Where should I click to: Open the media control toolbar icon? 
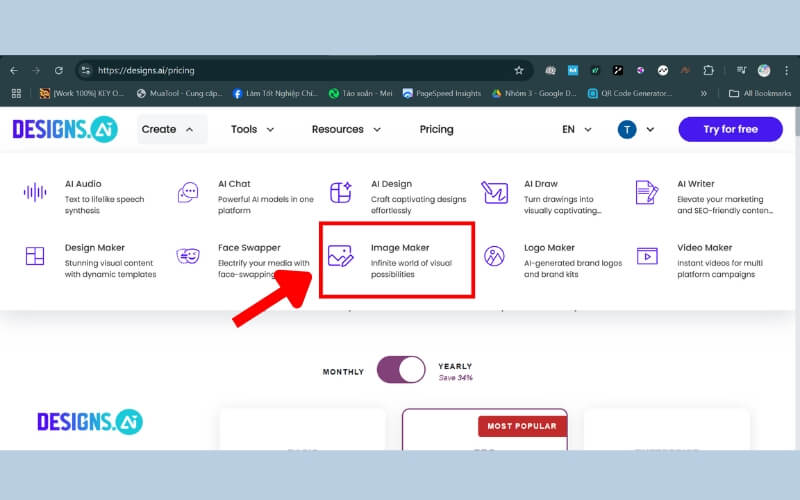tap(741, 70)
